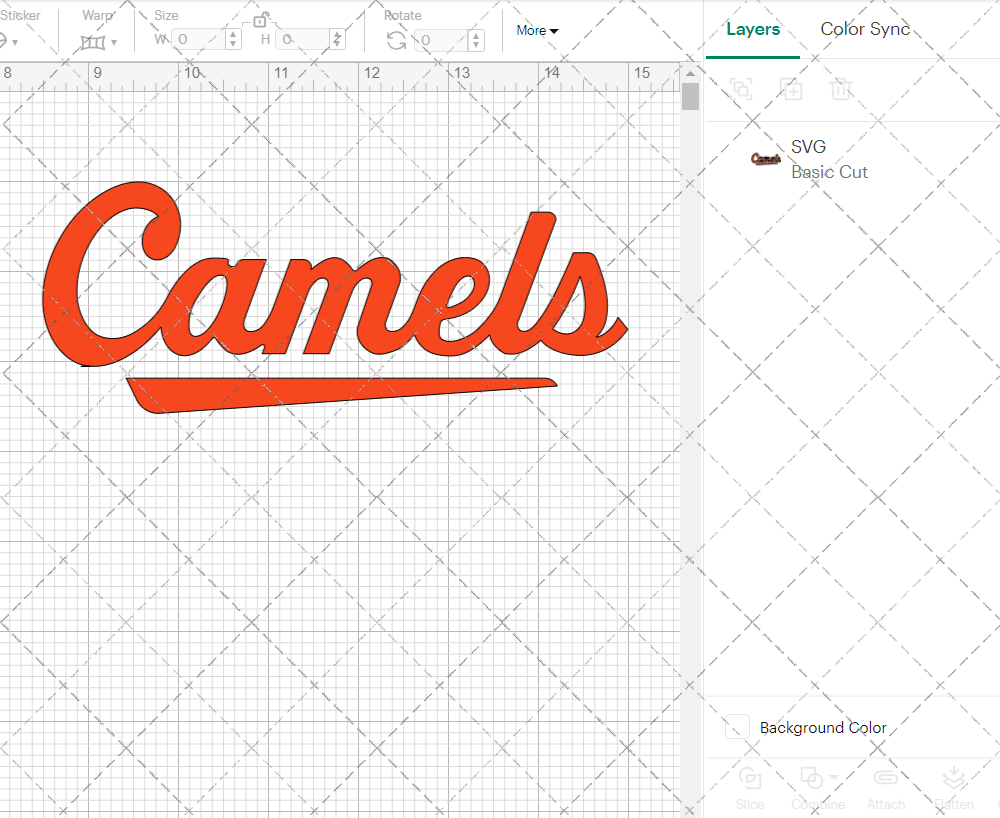Click the Warp tool icon
This screenshot has height=818, width=1000.
95,40
